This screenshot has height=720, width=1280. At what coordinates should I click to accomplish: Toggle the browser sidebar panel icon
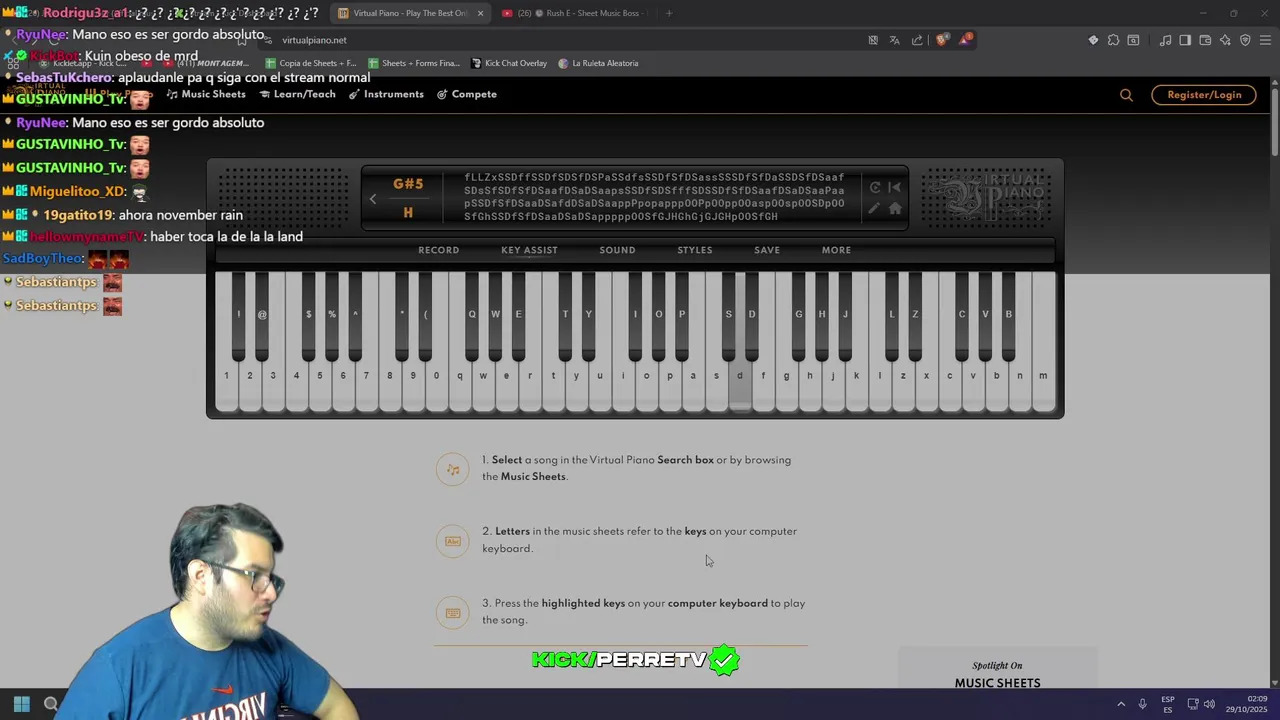point(1185,40)
